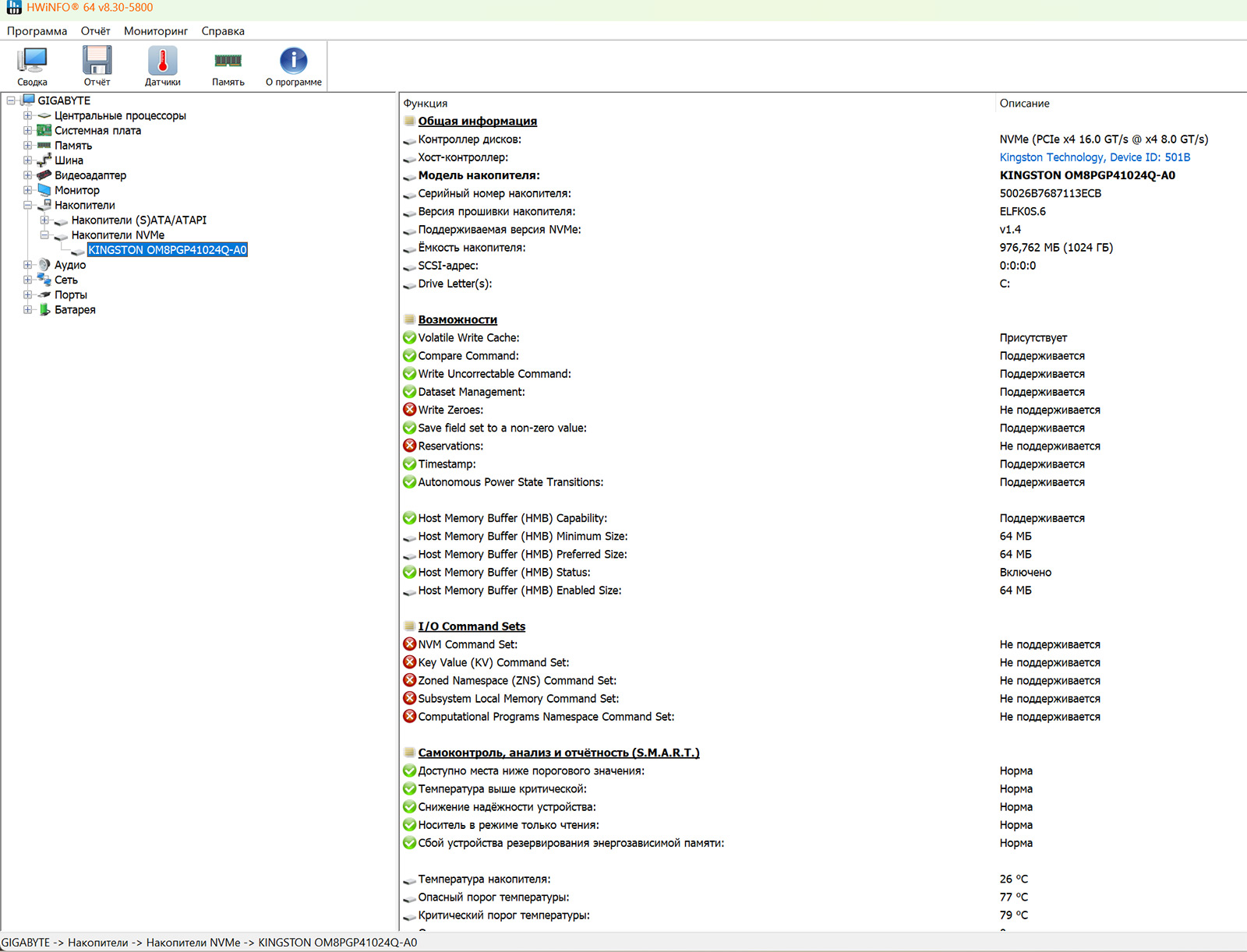Click the Общая информация section header
Viewport: 1247px width, 952px height.
(477, 122)
